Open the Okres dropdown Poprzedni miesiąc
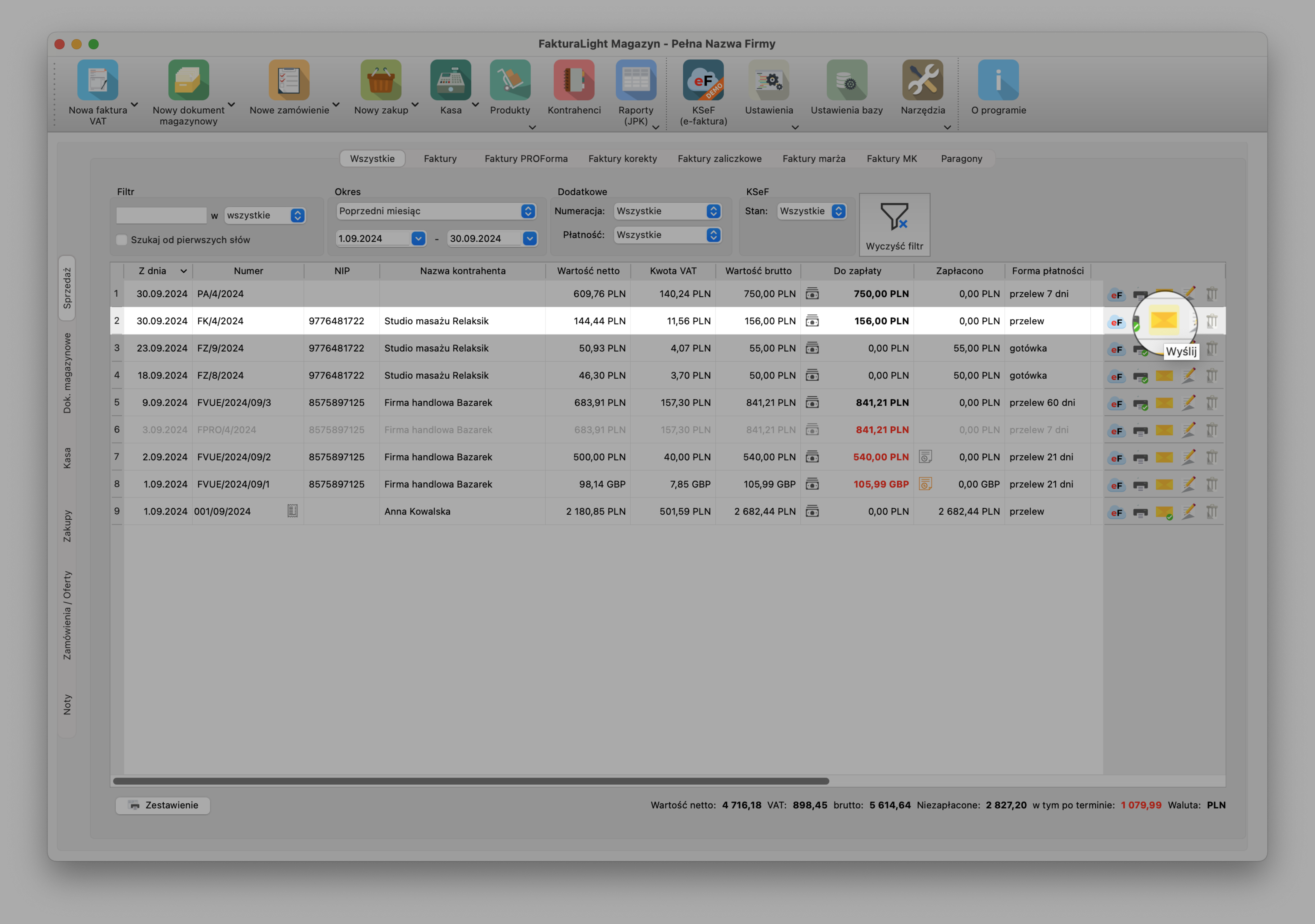This screenshot has height=924, width=1315. pyautogui.click(x=436, y=211)
